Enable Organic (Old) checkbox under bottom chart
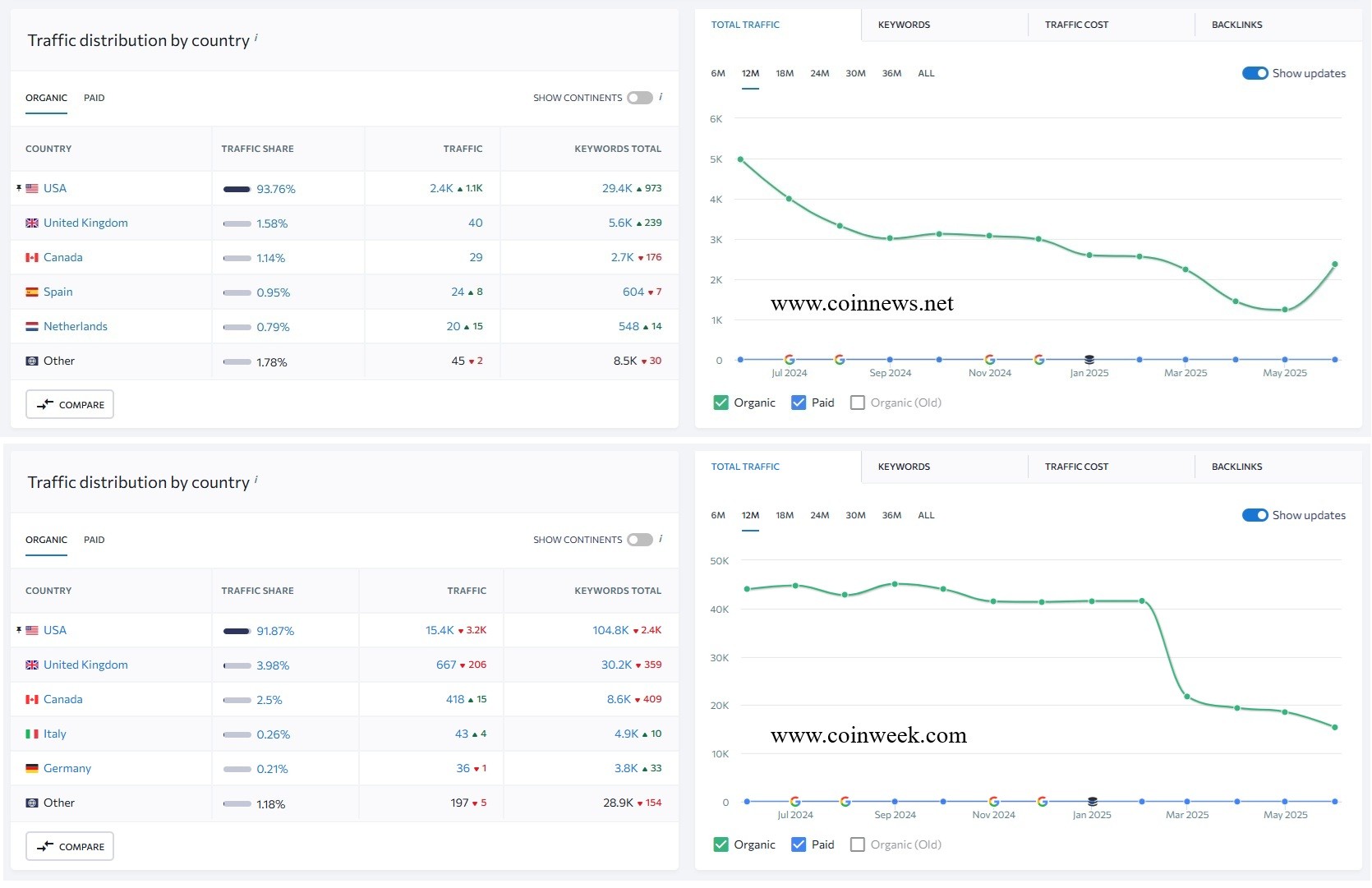Viewport: 1372px width, 888px height. pyautogui.click(x=857, y=844)
